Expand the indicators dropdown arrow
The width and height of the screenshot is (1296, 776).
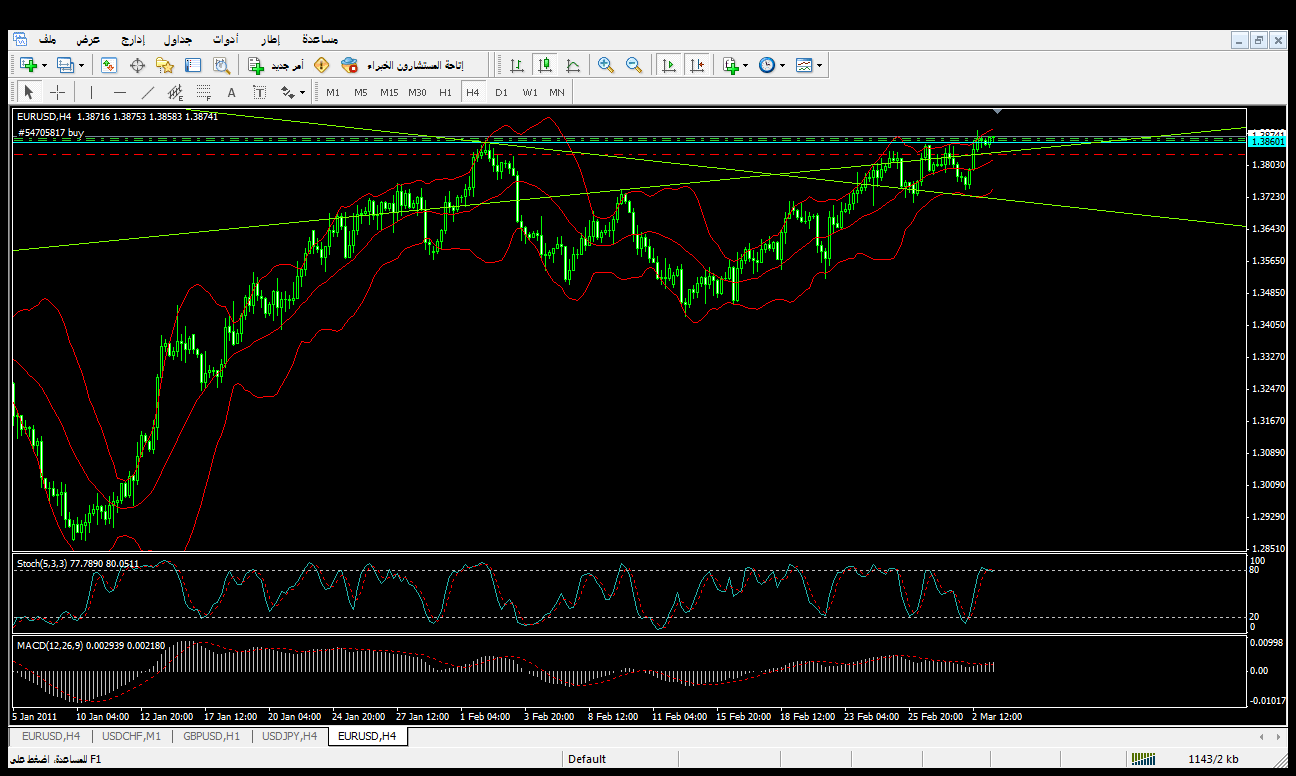click(746, 65)
